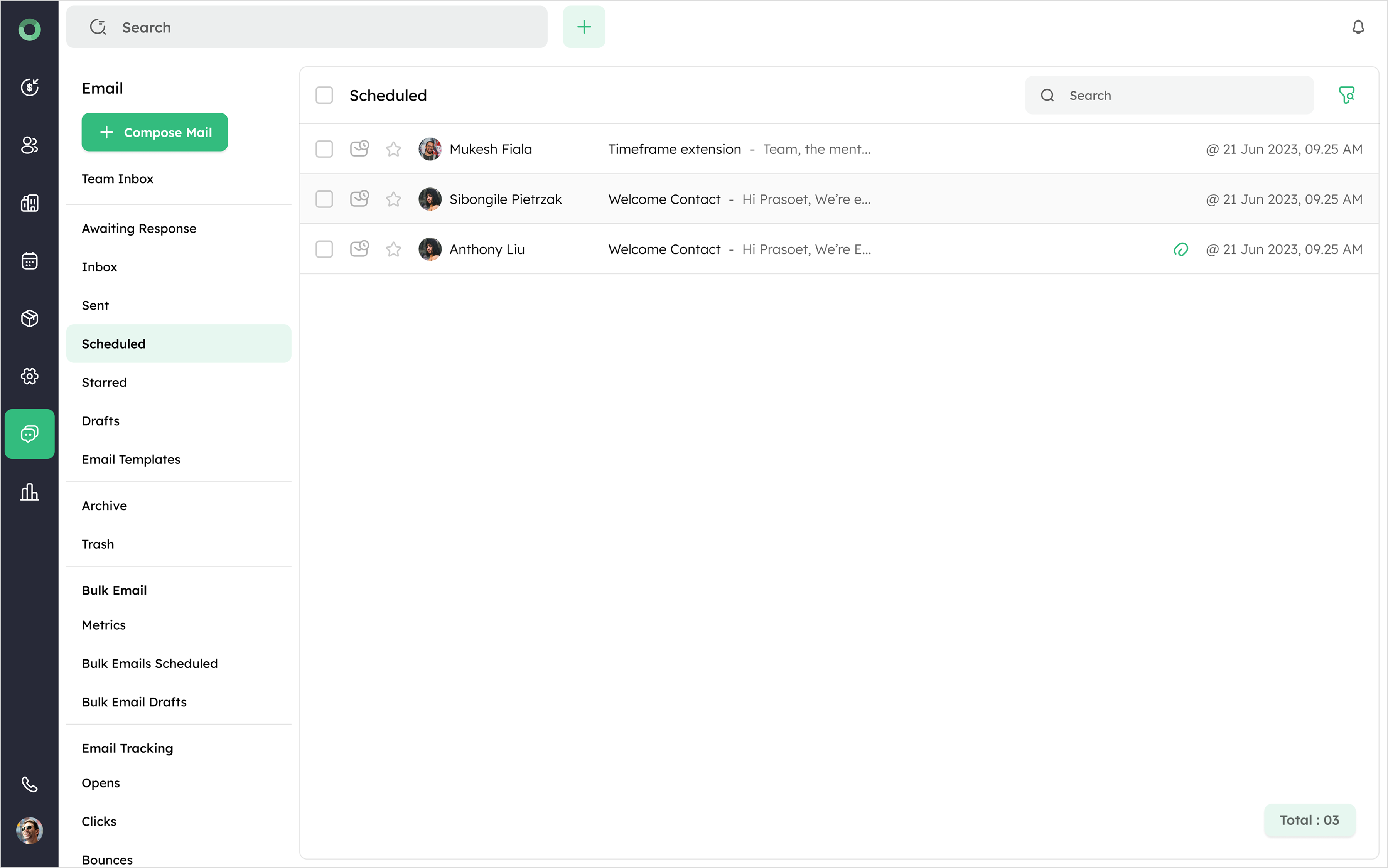This screenshot has width=1388, height=868.
Task: Open the notifications bell icon
Action: [1358, 27]
